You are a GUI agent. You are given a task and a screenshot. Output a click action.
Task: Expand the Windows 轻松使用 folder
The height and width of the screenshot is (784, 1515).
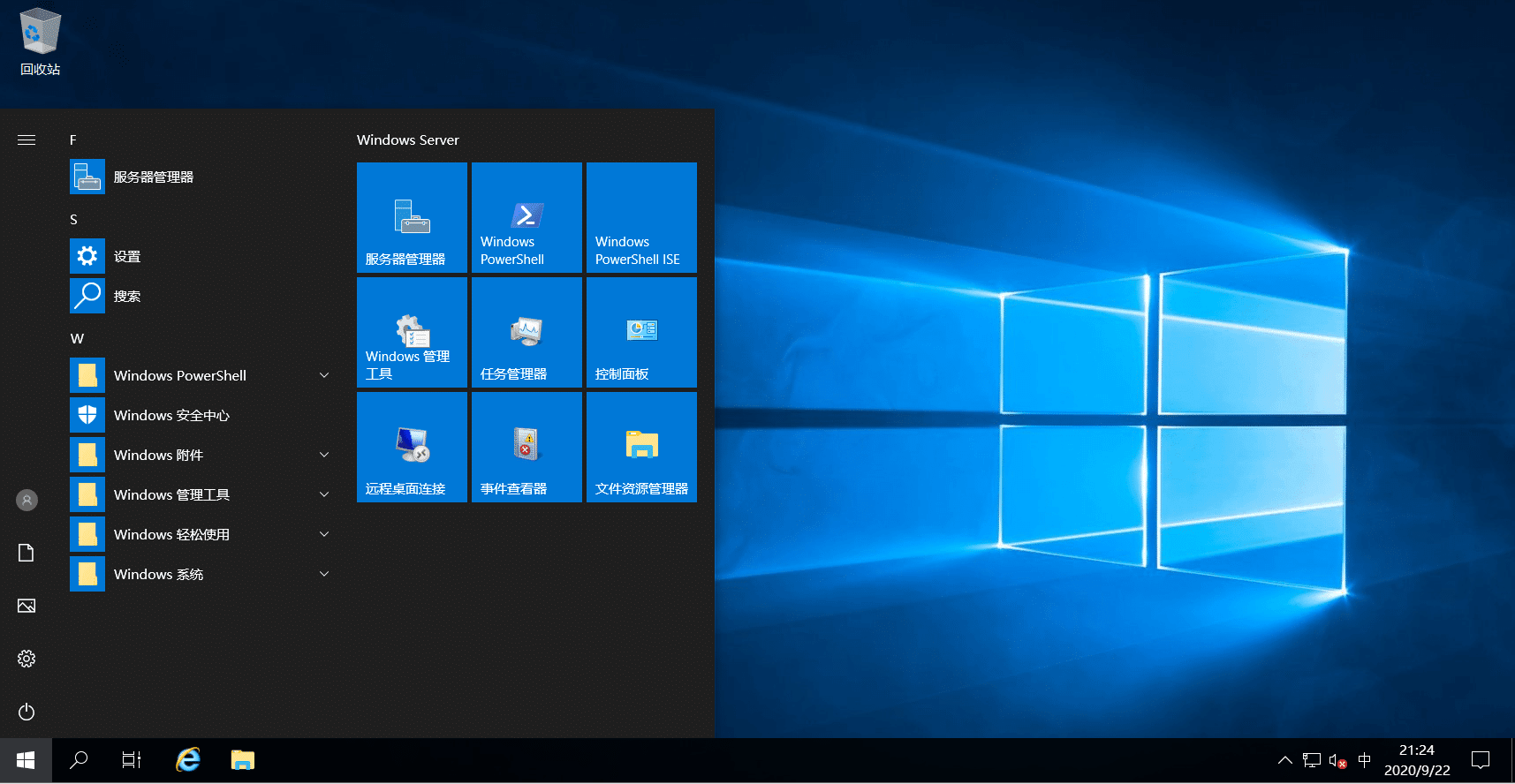pos(202,534)
